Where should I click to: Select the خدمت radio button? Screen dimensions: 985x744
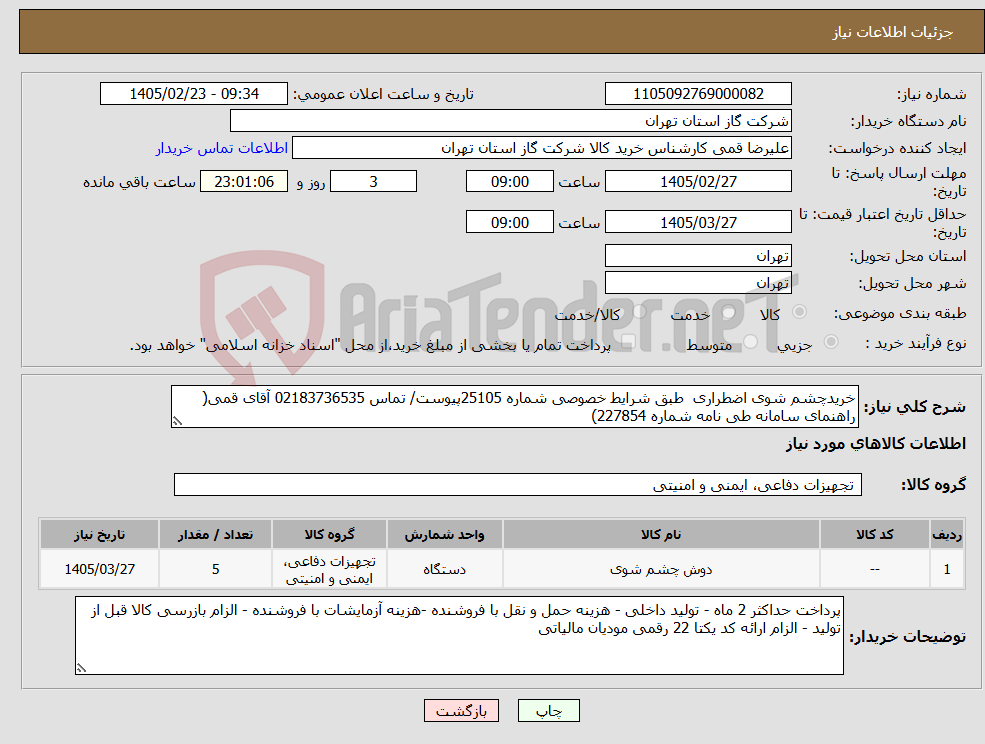tap(729, 312)
